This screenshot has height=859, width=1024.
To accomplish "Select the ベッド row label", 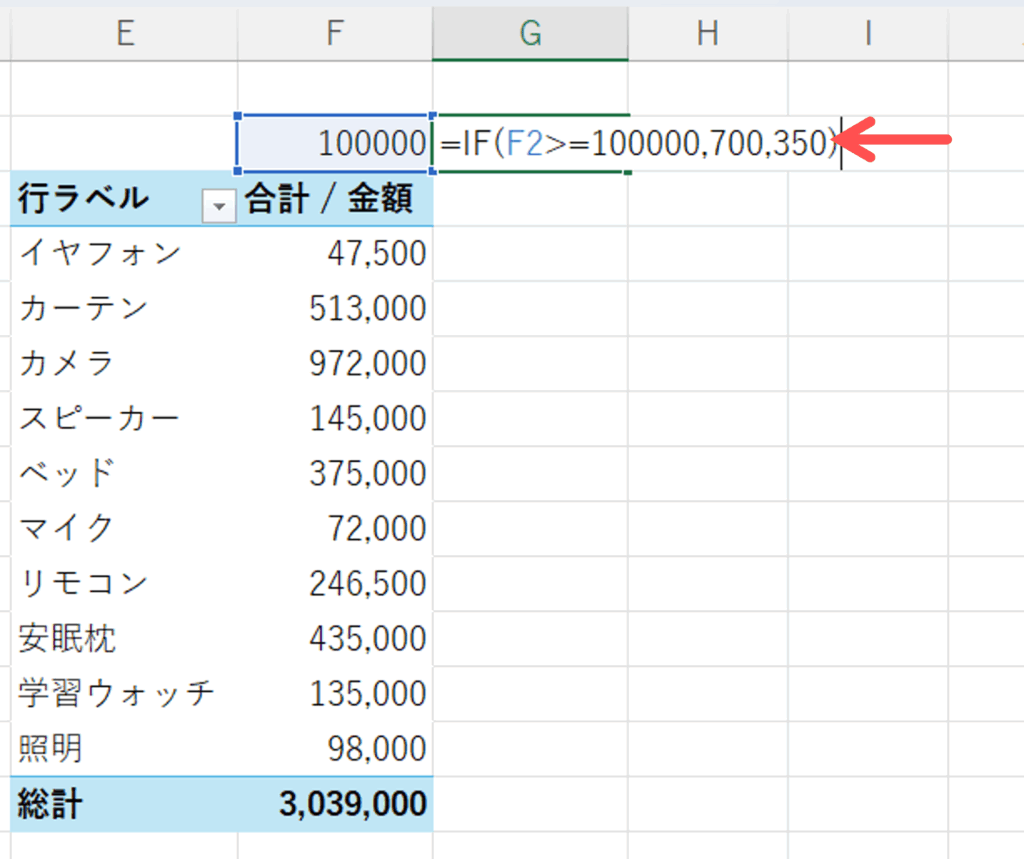I will 67,474.
